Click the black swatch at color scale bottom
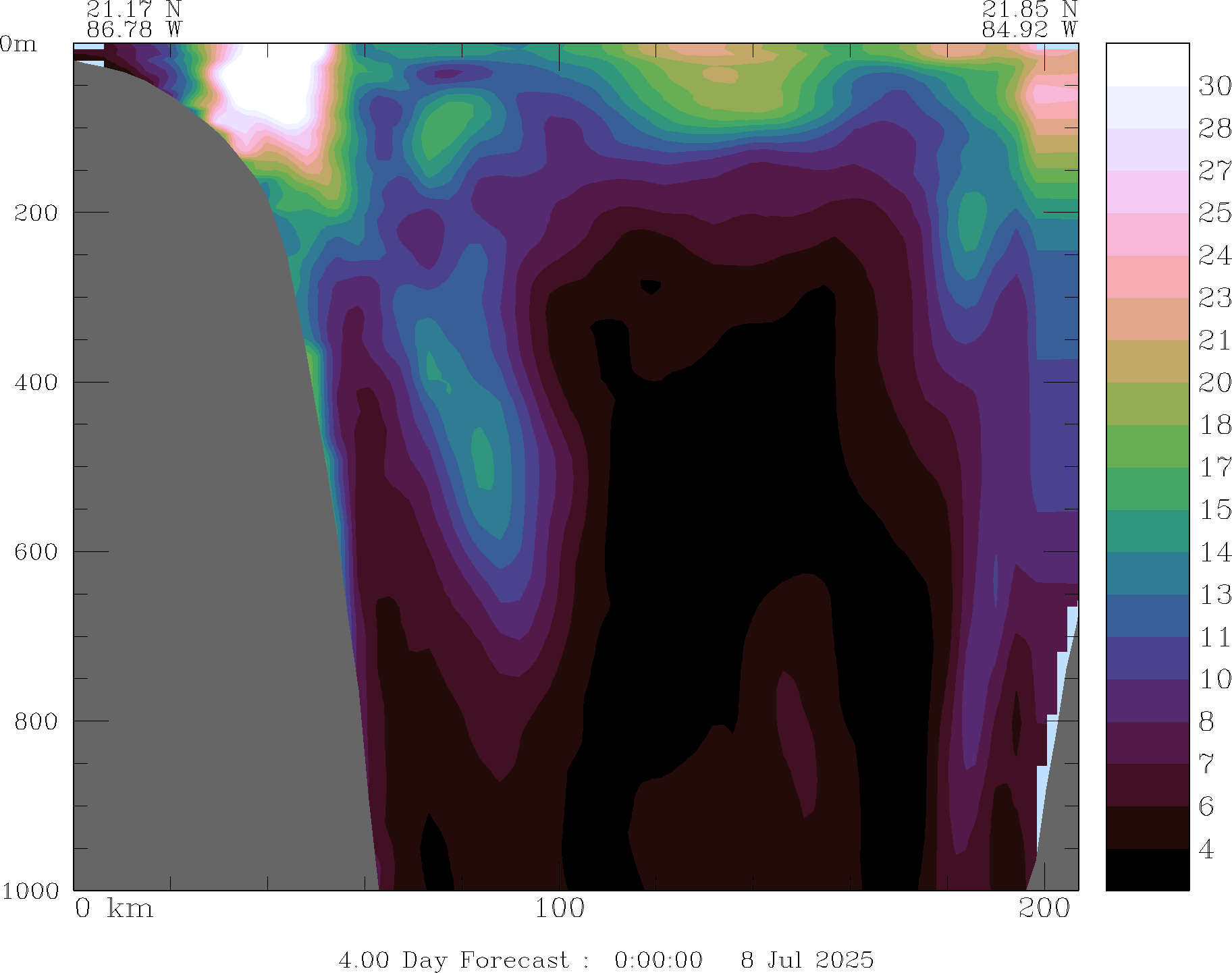The image size is (1232, 973). (x=1147, y=870)
